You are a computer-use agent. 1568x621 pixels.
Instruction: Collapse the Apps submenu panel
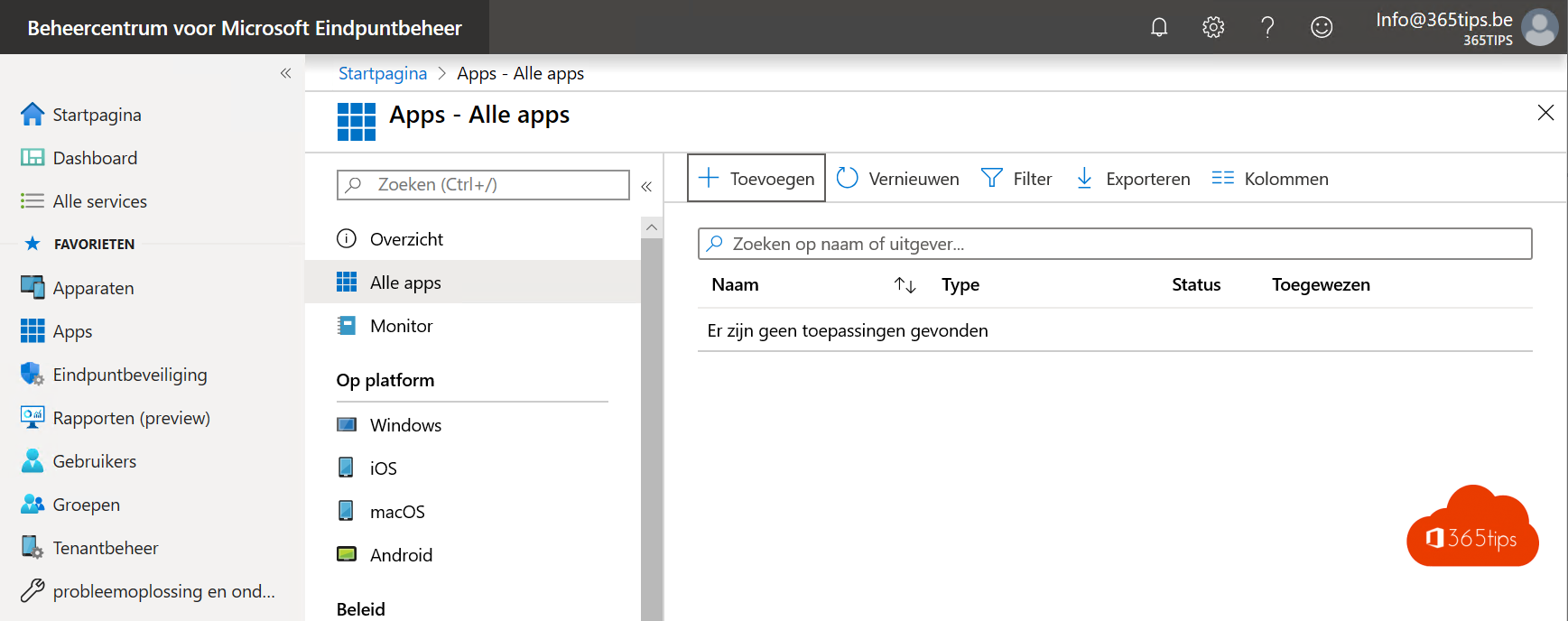coord(646,186)
